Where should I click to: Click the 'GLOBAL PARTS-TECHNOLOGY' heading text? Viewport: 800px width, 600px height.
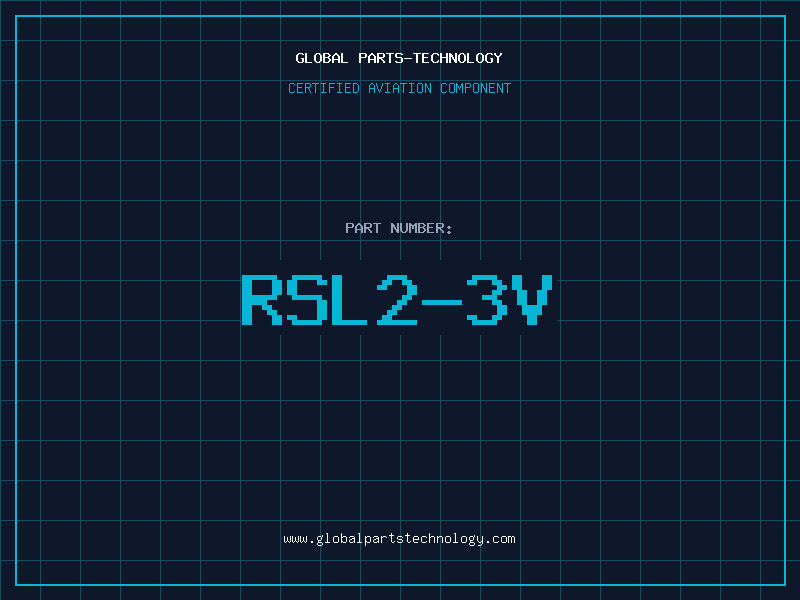[x=399, y=58]
